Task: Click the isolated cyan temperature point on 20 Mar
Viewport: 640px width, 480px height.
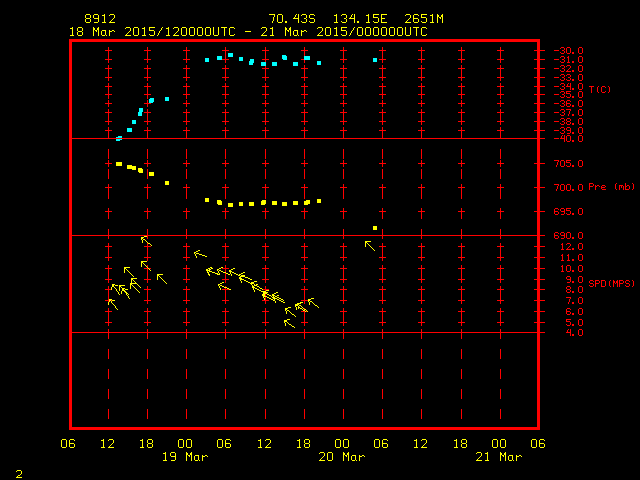Action: pos(375,60)
